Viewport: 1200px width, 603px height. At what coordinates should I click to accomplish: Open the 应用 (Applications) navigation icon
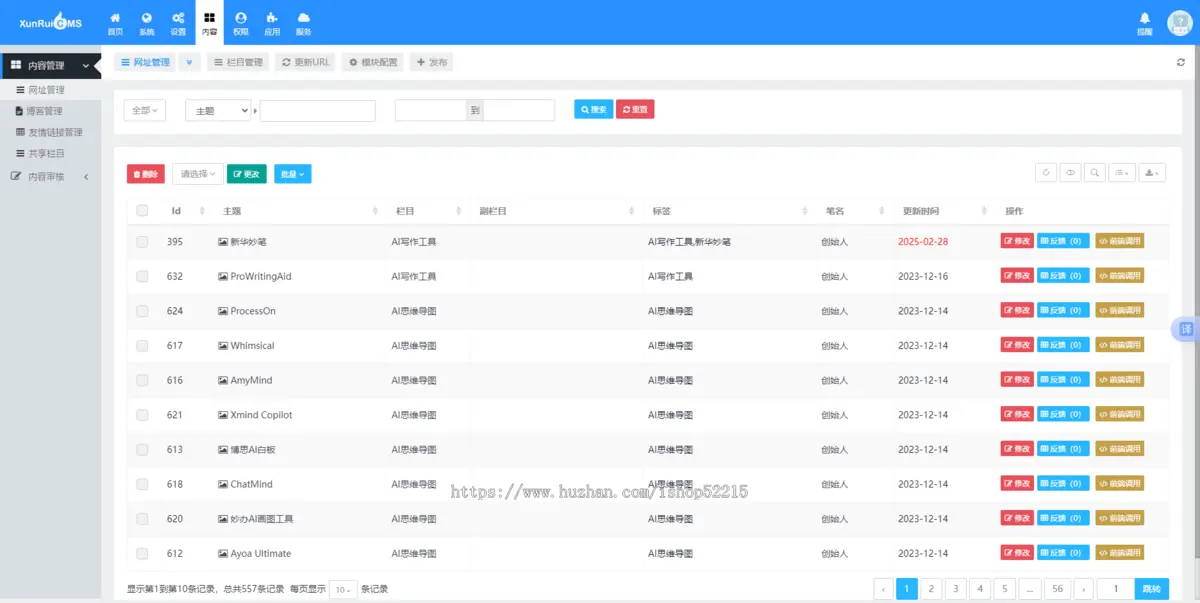(x=271, y=21)
